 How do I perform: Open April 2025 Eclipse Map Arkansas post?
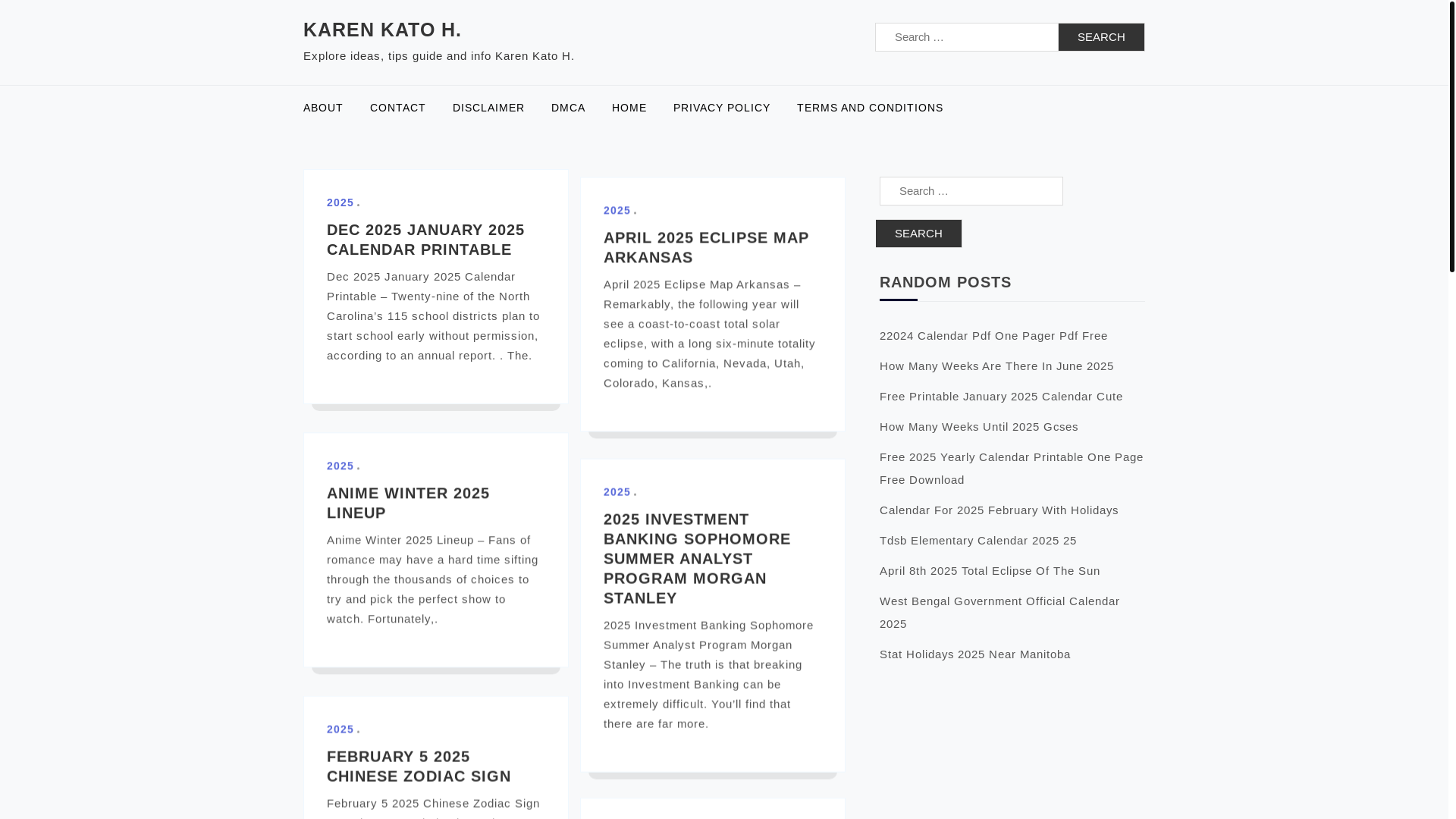click(x=706, y=247)
